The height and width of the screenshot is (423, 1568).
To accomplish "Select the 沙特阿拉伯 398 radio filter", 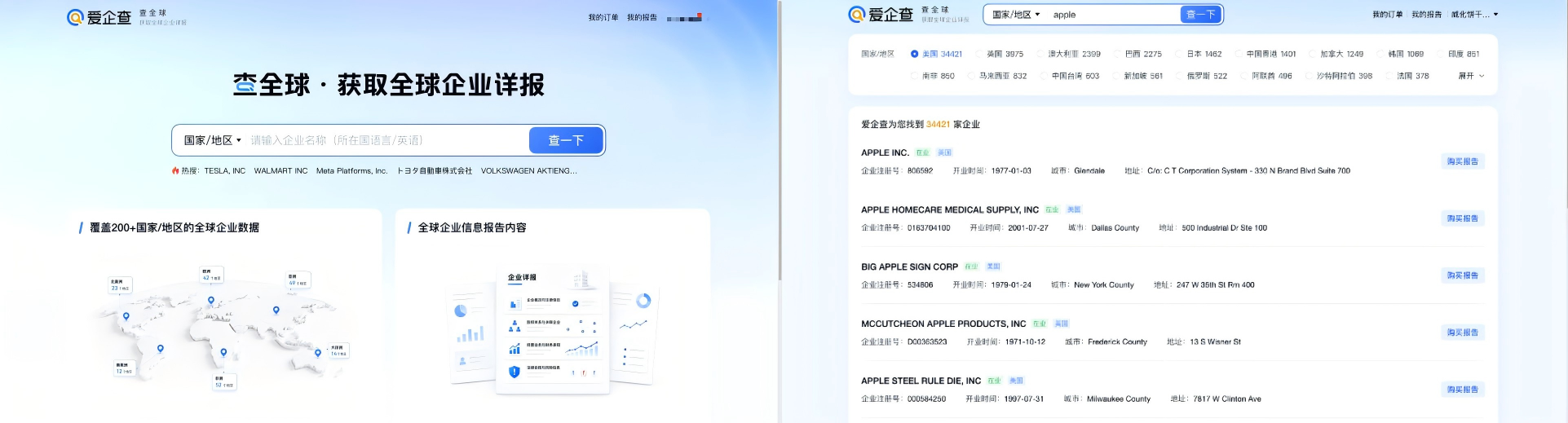I will click(x=1338, y=76).
